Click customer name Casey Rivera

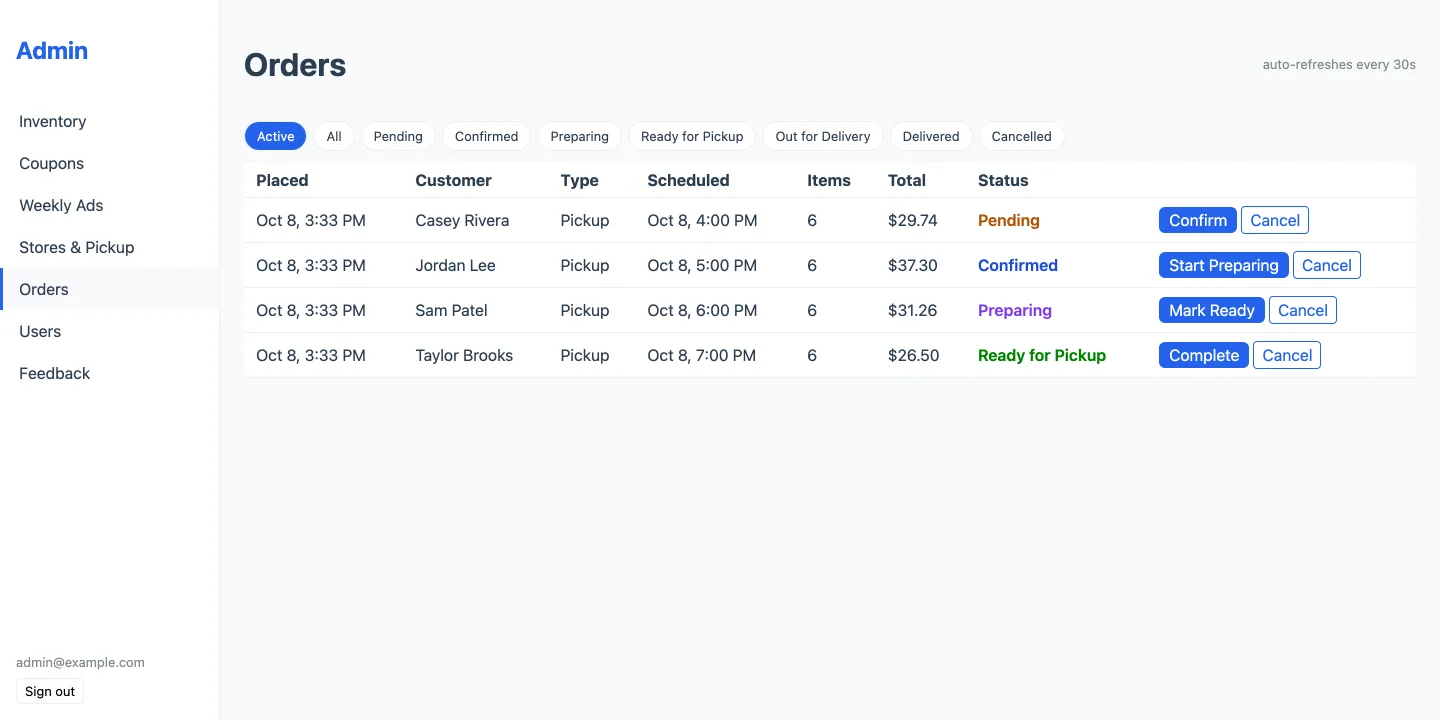coord(462,220)
